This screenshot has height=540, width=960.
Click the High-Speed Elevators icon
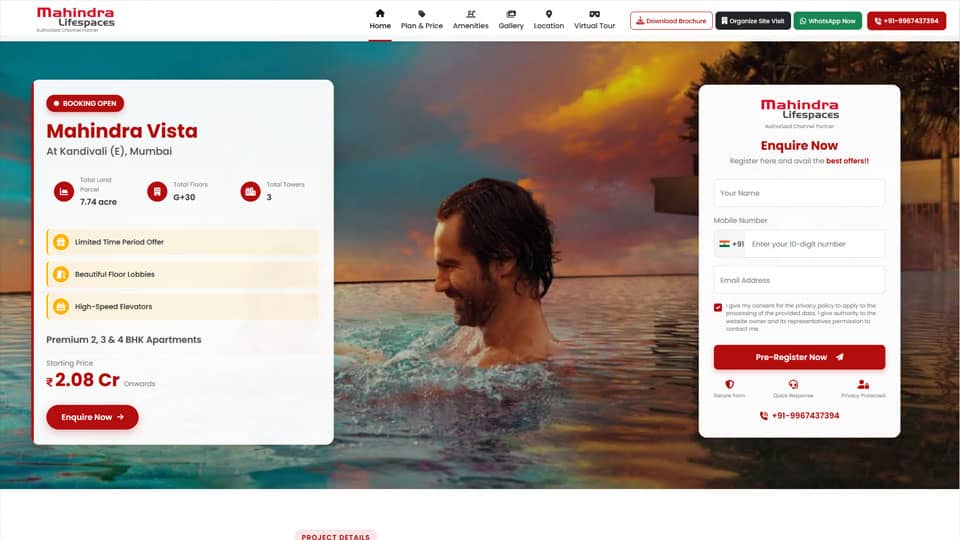point(61,307)
